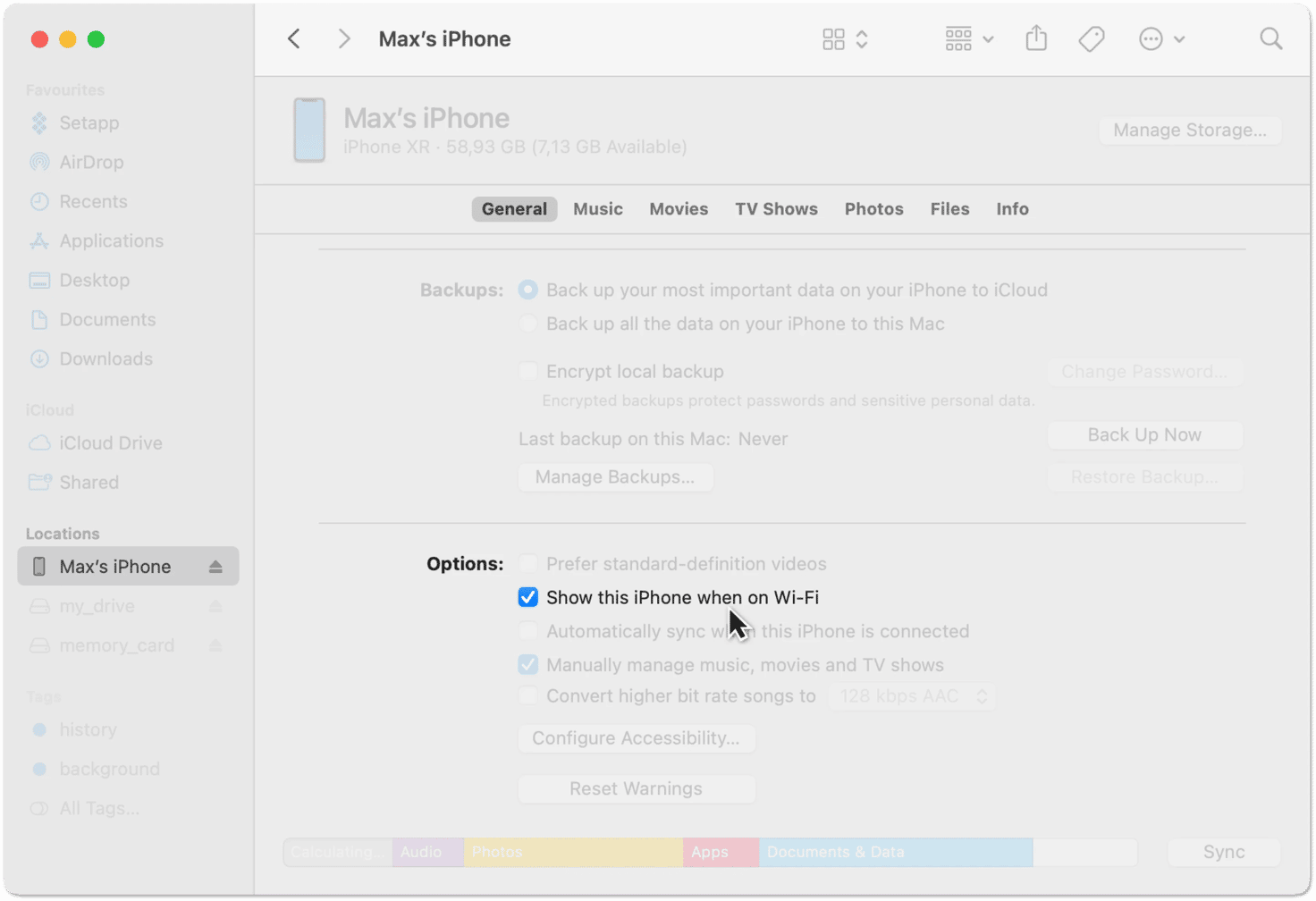Open the view options up-down arrows
The image size is (1316, 901).
862,39
